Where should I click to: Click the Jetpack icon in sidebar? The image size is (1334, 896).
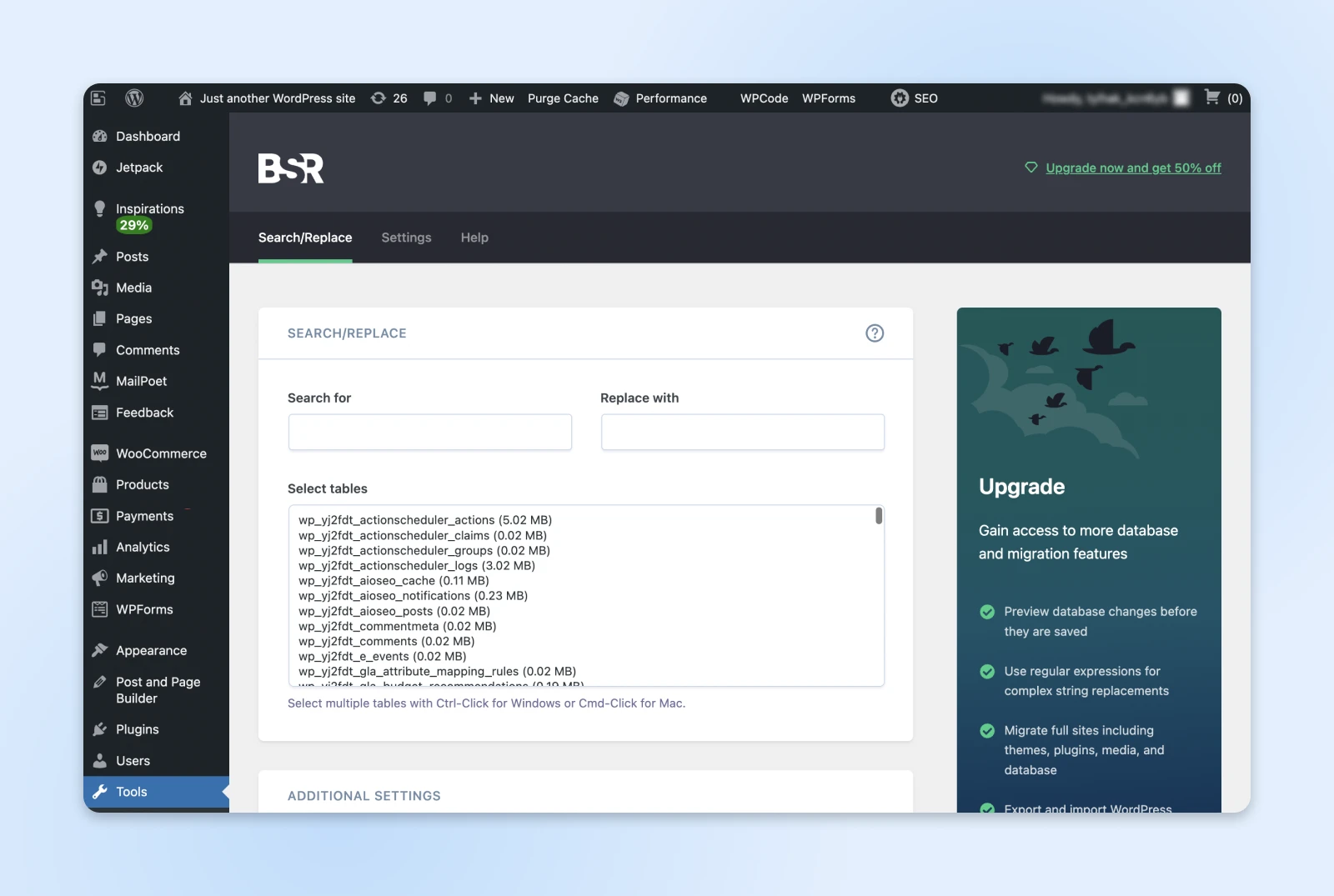point(100,168)
